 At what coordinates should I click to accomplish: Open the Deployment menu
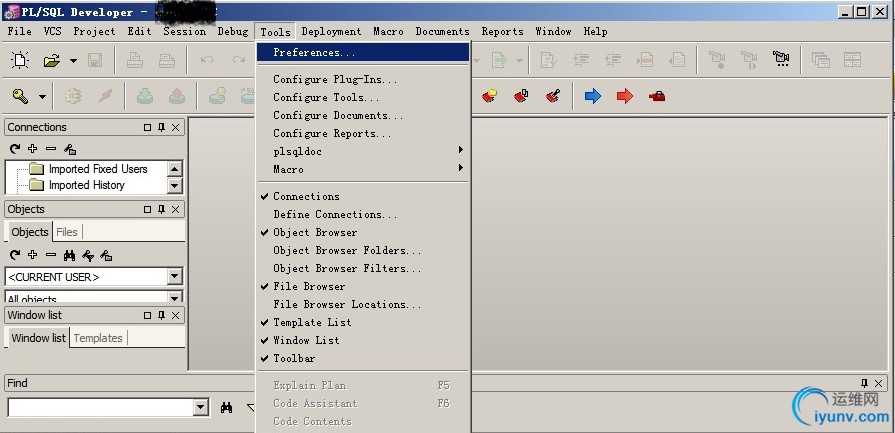point(331,31)
